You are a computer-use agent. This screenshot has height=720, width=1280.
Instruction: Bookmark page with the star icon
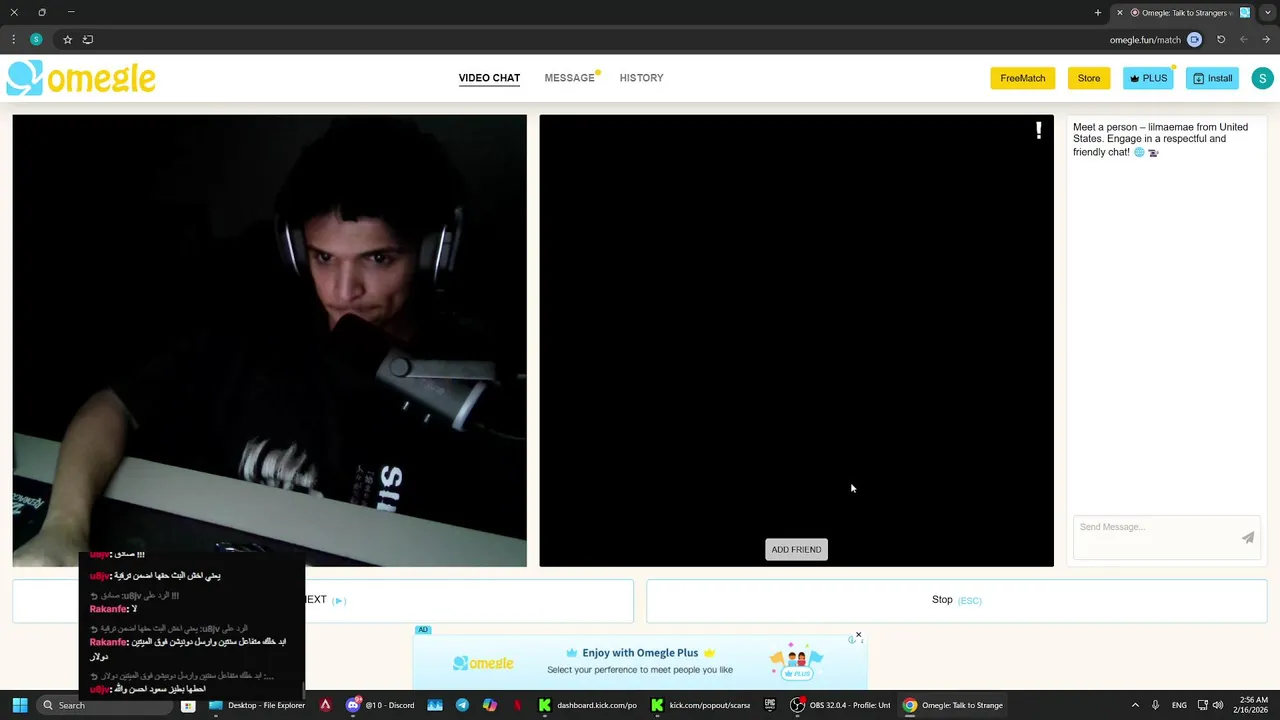click(x=67, y=40)
